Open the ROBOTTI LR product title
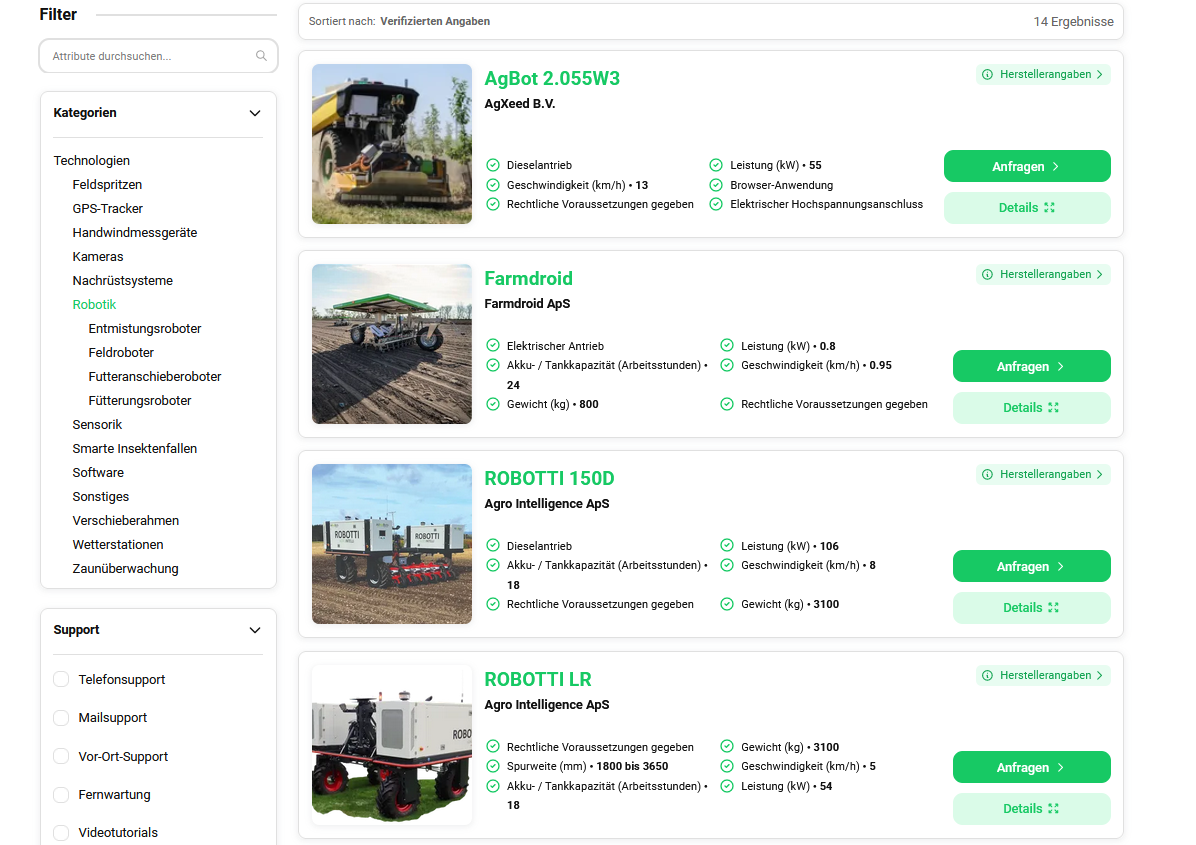The image size is (1196, 845). pos(538,680)
